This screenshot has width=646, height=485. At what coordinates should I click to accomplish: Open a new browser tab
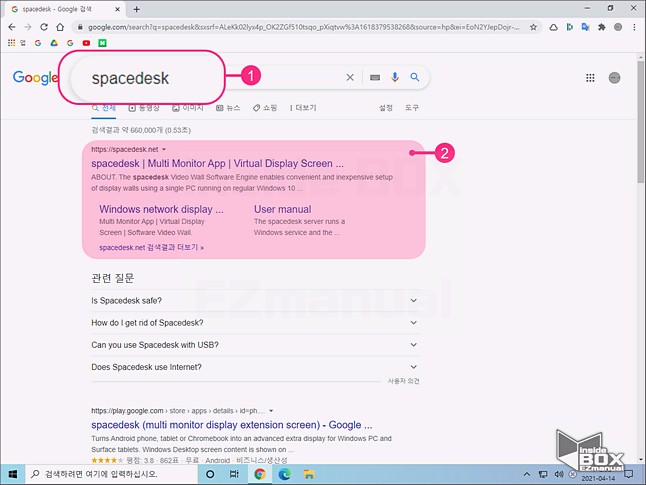136,9
